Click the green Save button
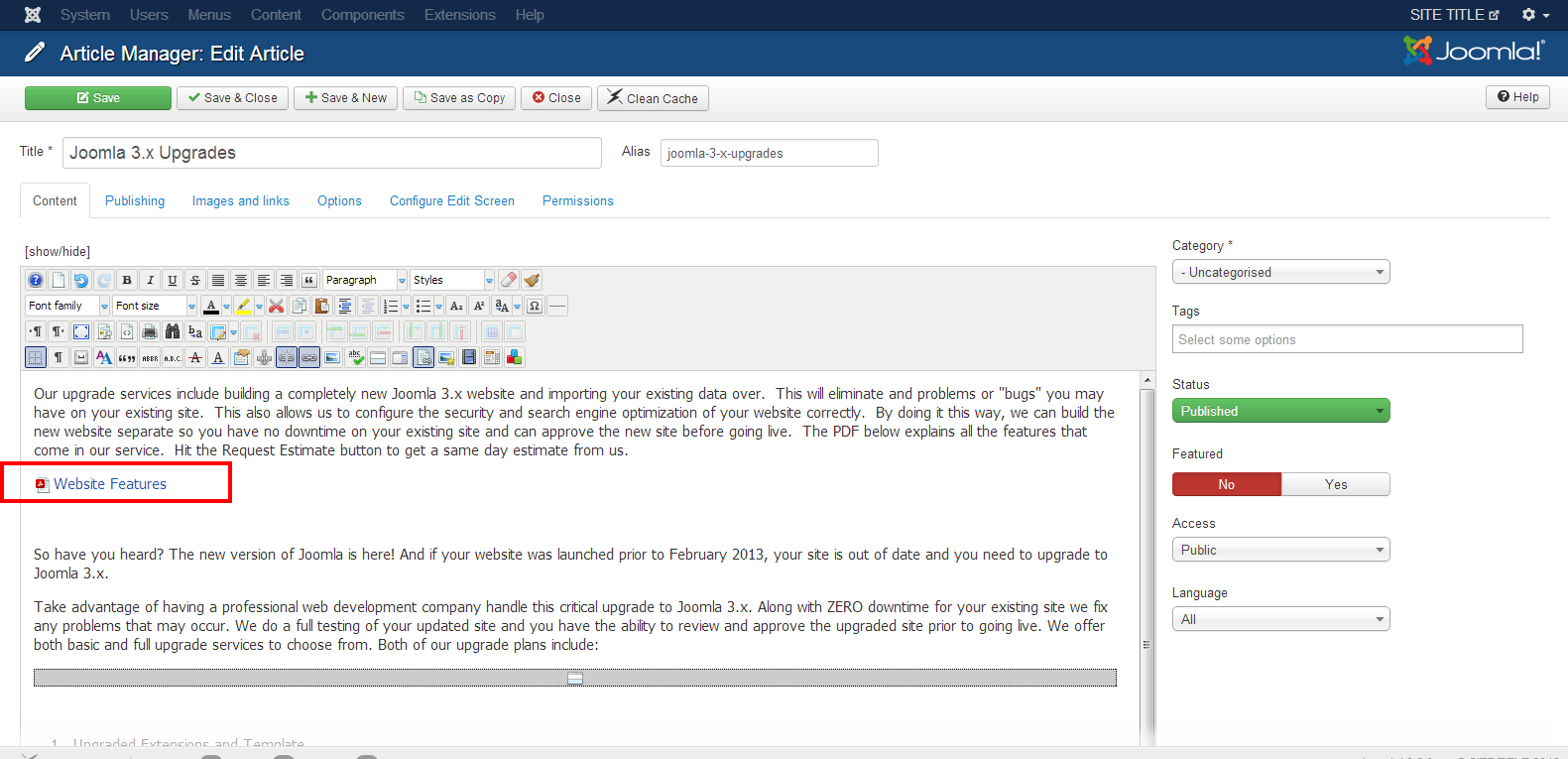 (98, 98)
